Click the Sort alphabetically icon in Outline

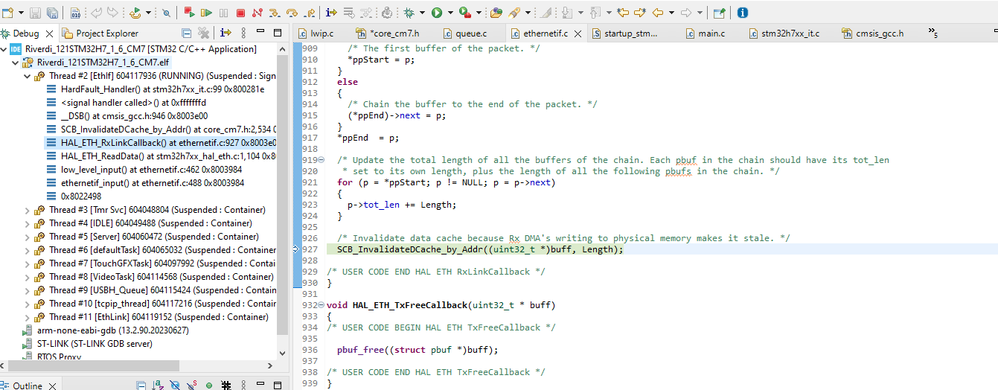tap(159, 385)
